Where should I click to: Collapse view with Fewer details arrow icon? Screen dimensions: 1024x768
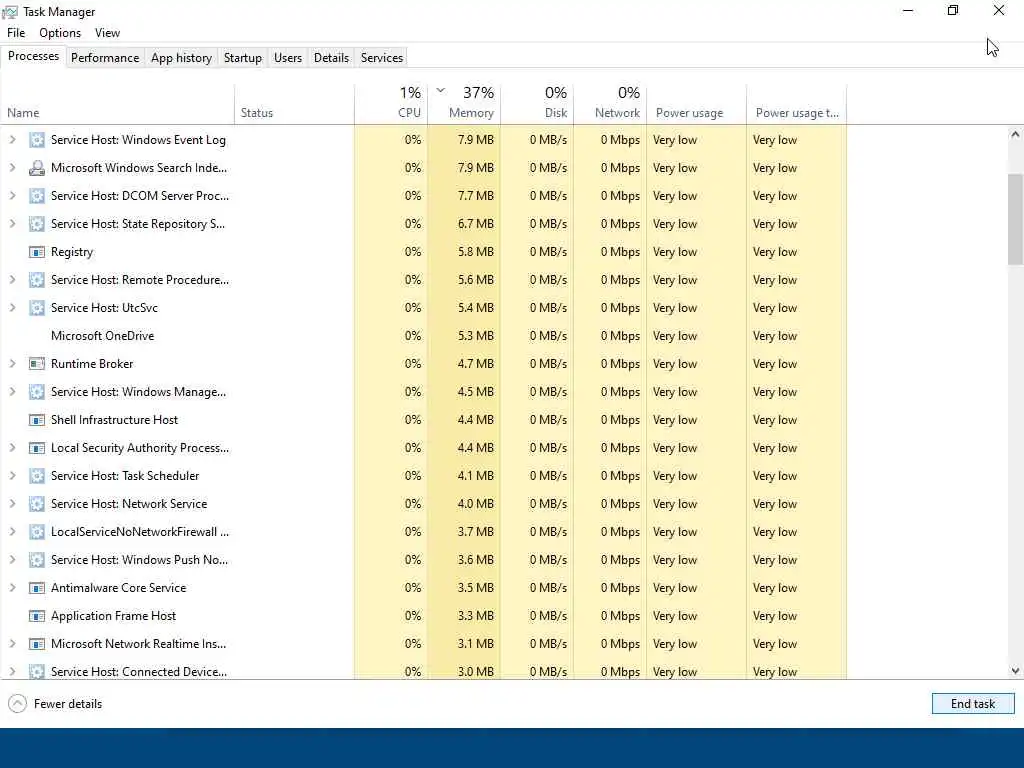(x=18, y=703)
